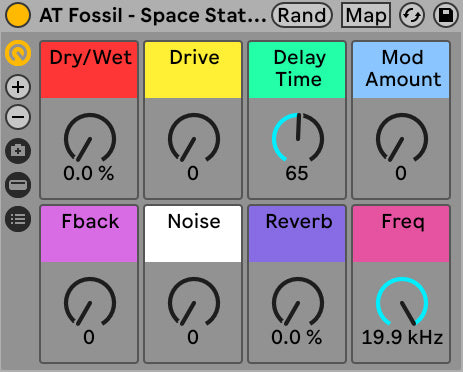Click the 0 value under Fback
The width and height of the screenshot is (463, 372).
89,337
